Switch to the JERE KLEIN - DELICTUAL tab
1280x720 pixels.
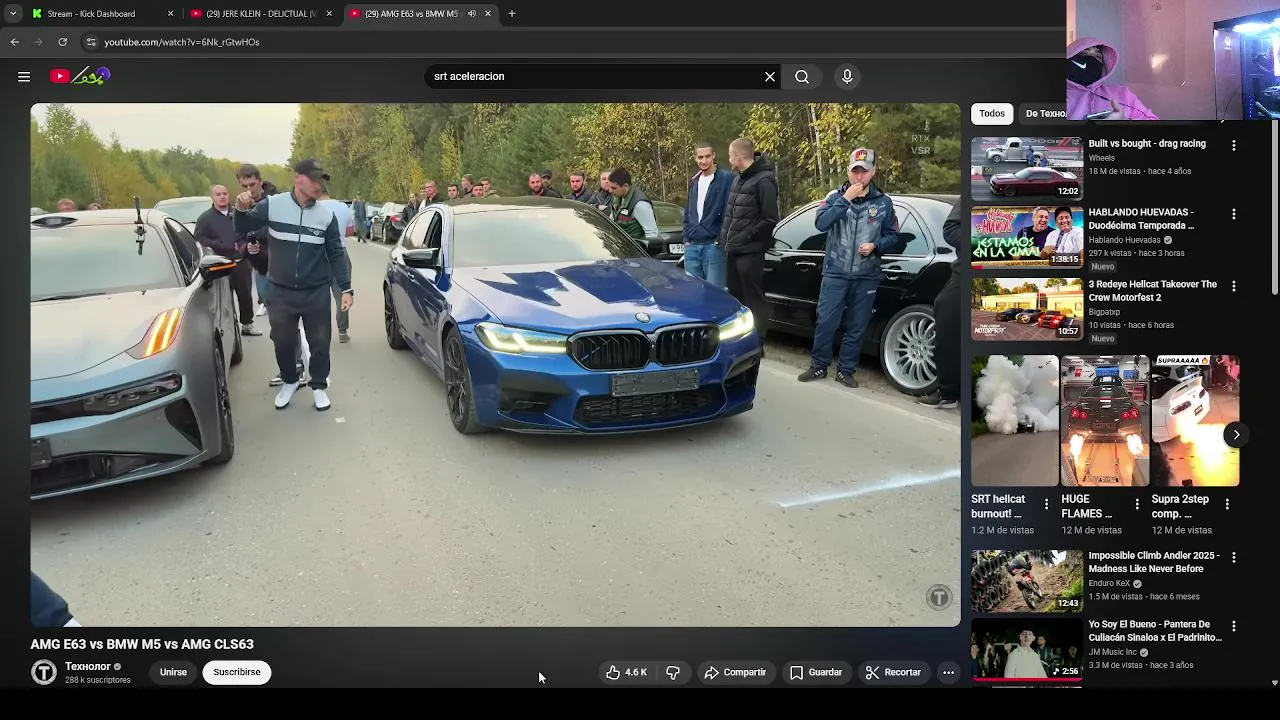[260, 14]
